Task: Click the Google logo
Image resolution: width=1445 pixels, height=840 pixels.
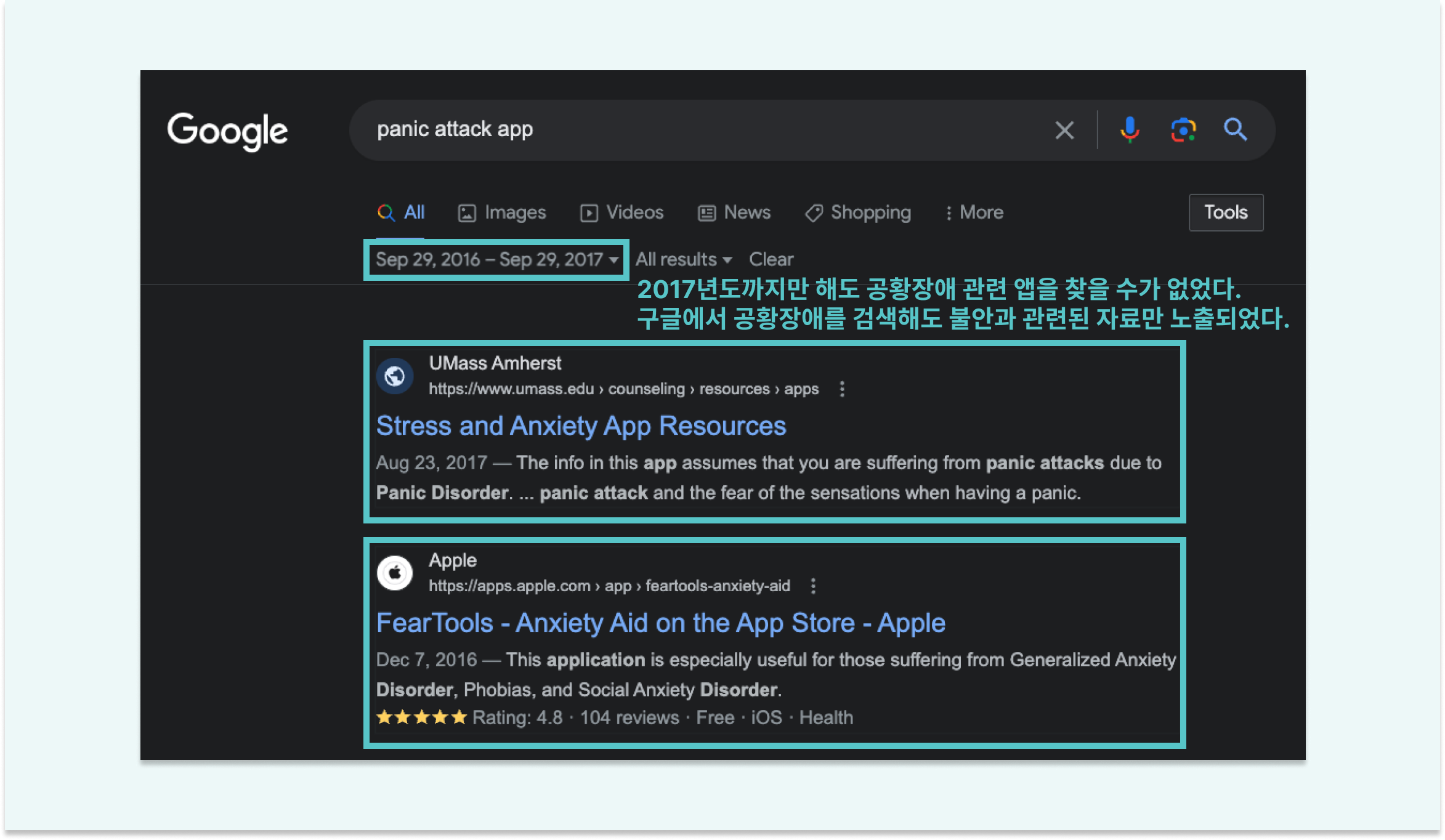Action: point(227,131)
